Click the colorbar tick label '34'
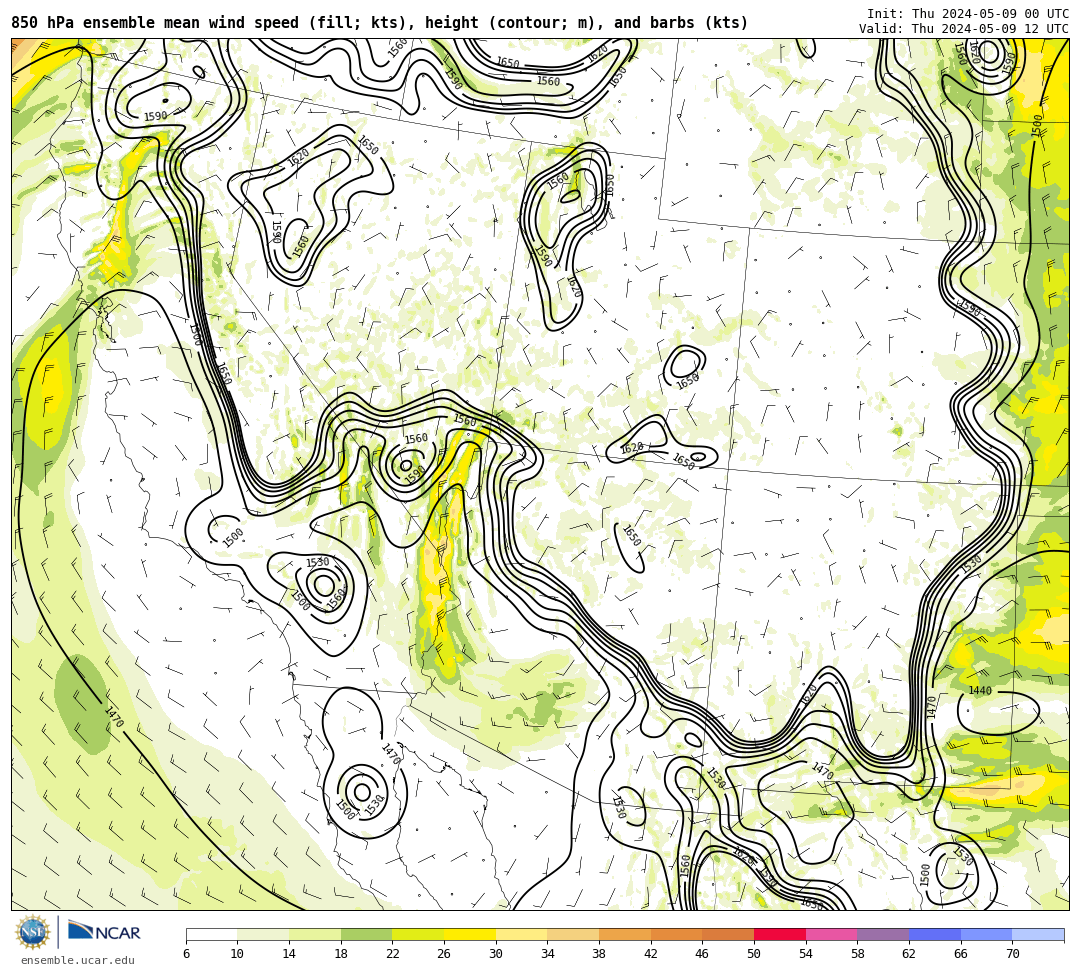The width and height of the screenshot is (1080, 973). pos(547,954)
